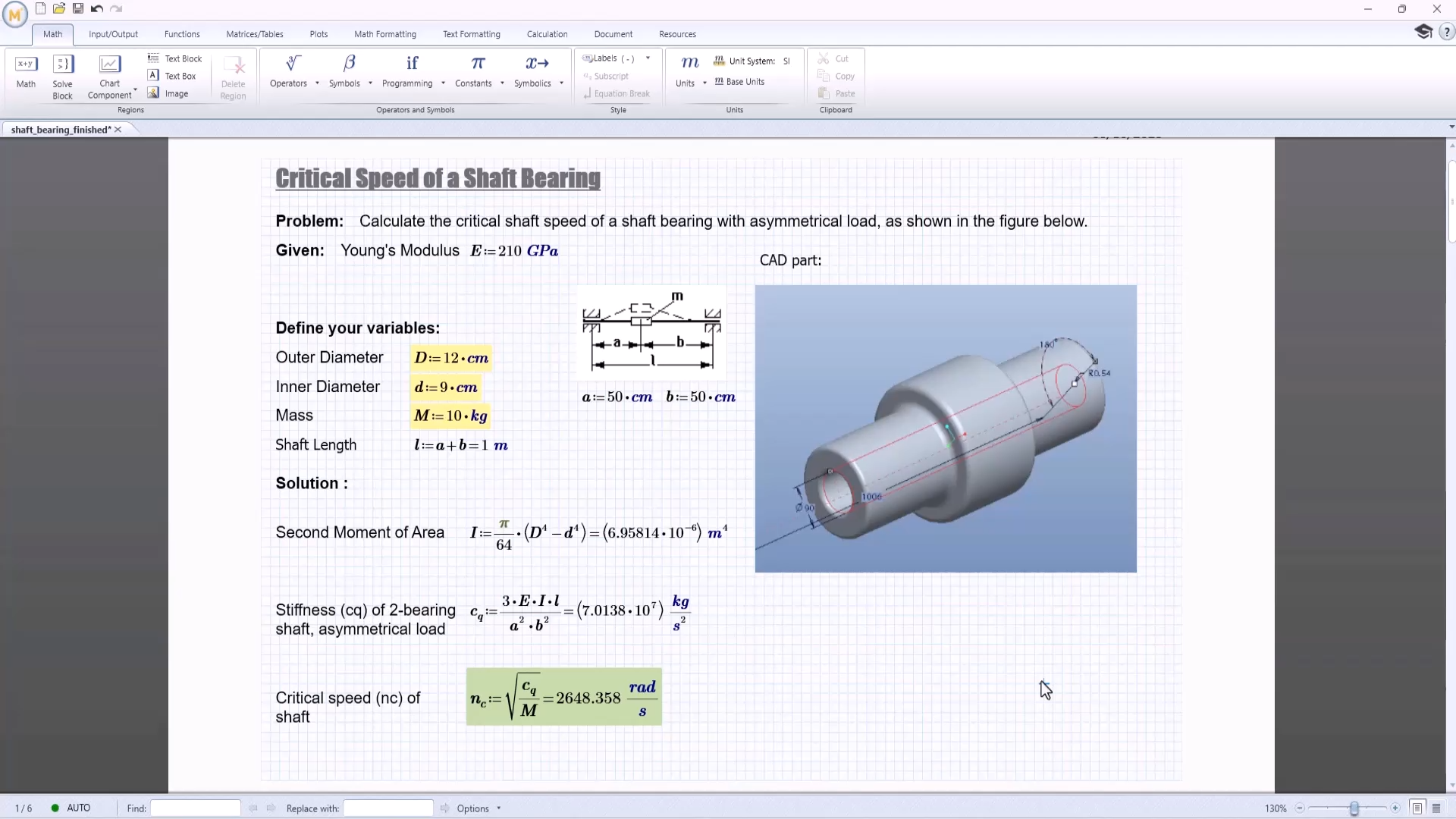Open the Calculation ribbon tab
Image resolution: width=1456 pixels, height=819 pixels.
tap(548, 34)
